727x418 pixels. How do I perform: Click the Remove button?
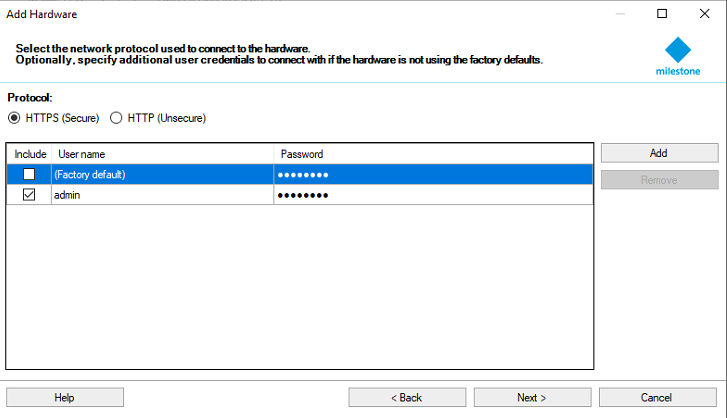658,180
